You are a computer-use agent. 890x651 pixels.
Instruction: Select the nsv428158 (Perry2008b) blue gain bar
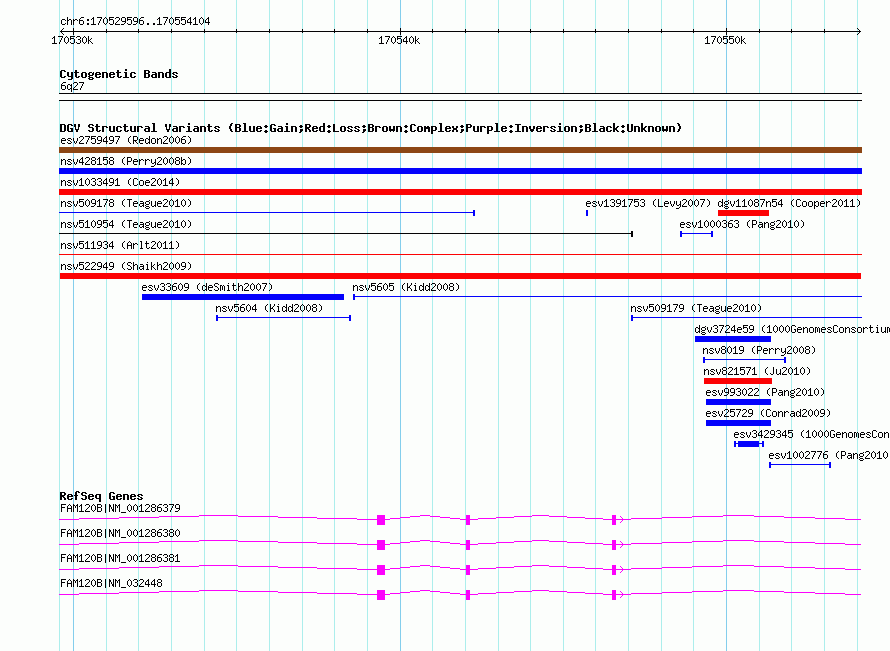click(x=460, y=171)
